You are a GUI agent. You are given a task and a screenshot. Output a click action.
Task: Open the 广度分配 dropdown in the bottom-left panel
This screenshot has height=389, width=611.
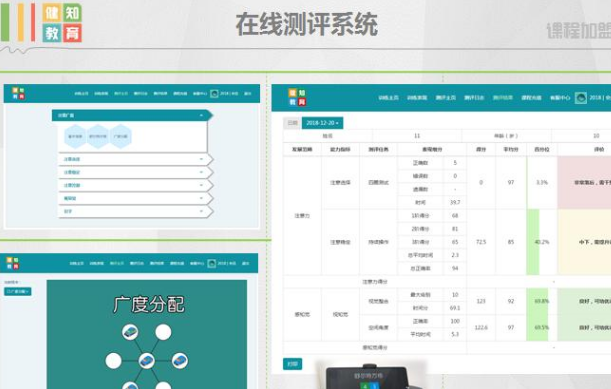pyautogui.click(x=18, y=292)
